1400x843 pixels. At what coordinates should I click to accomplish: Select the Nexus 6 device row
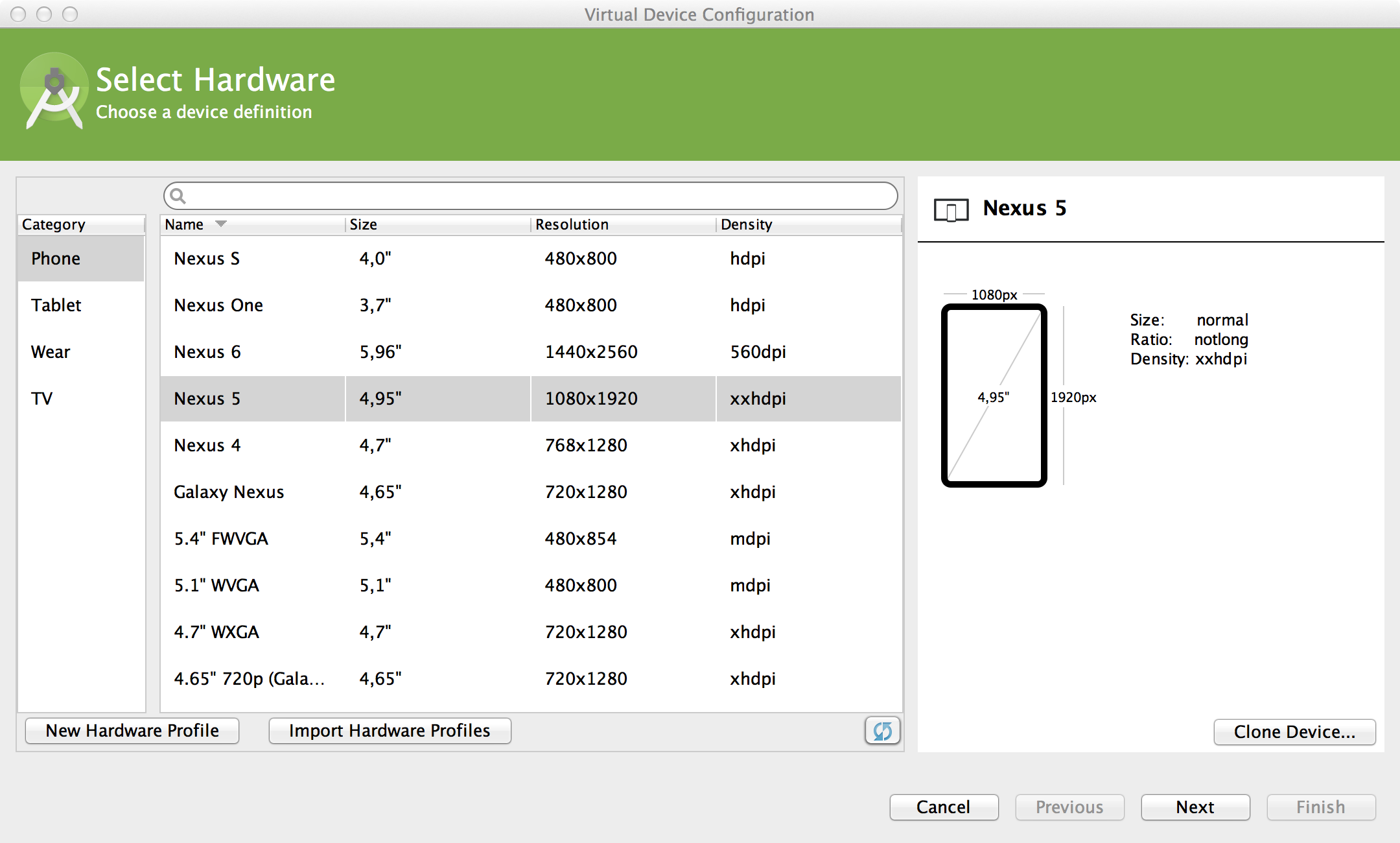pos(207,351)
